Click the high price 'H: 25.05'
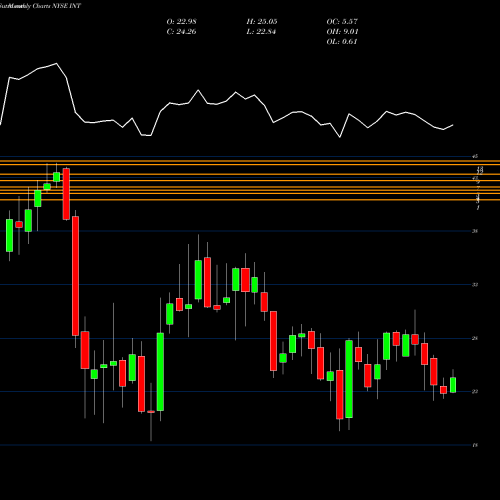This screenshot has width=500, height=500. click(262, 22)
